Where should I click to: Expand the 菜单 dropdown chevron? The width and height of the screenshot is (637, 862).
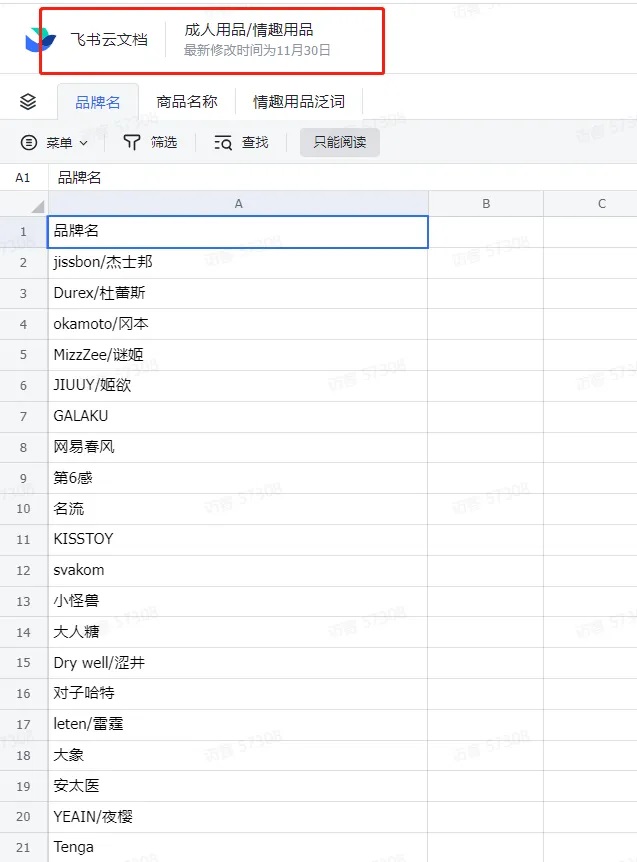[x=84, y=143]
